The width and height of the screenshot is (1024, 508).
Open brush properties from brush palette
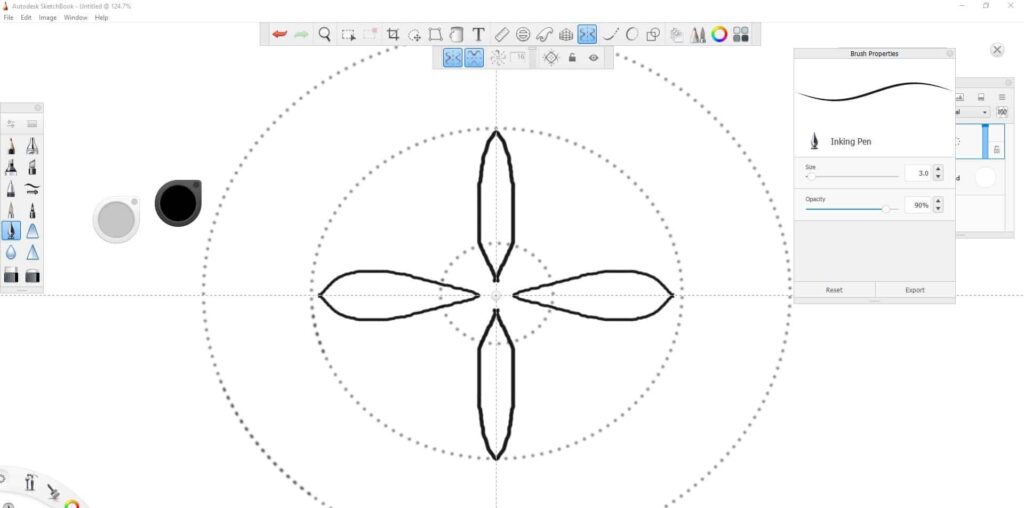[x=11, y=123]
